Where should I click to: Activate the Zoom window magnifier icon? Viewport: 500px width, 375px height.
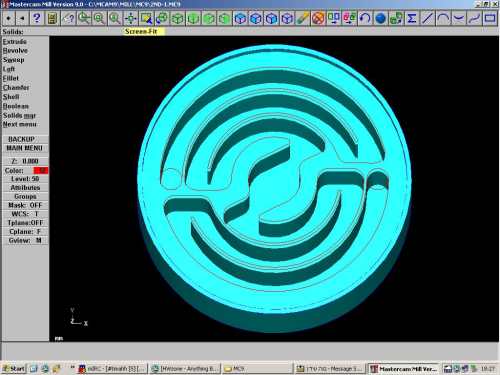(x=84, y=18)
